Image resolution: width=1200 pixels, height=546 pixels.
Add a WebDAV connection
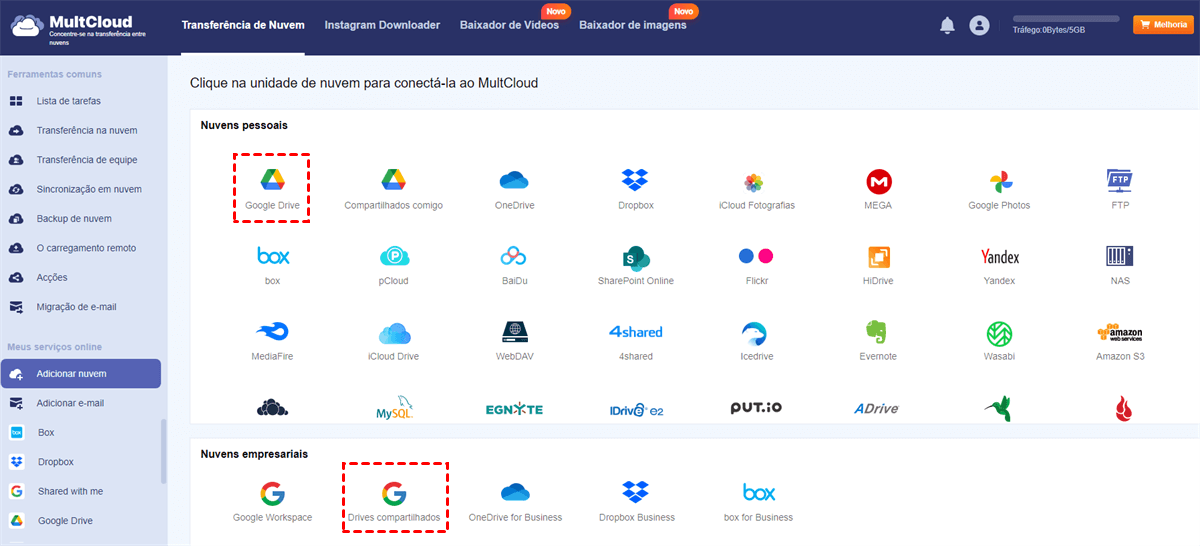(x=514, y=331)
